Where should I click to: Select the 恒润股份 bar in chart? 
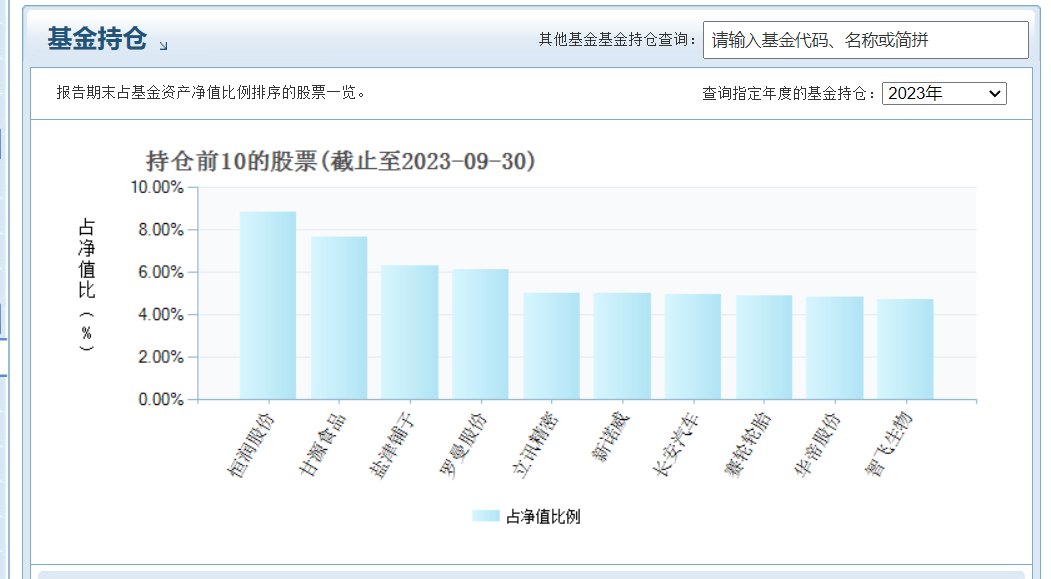[x=268, y=305]
